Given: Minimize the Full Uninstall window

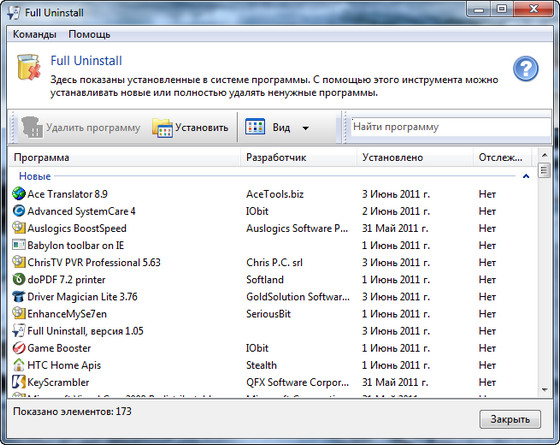Looking at the screenshot, I should point(479,9).
